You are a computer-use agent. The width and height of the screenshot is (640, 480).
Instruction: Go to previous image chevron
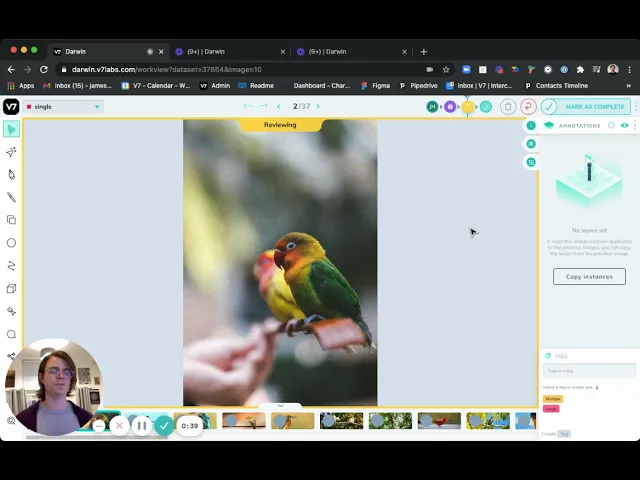pyautogui.click(x=279, y=107)
